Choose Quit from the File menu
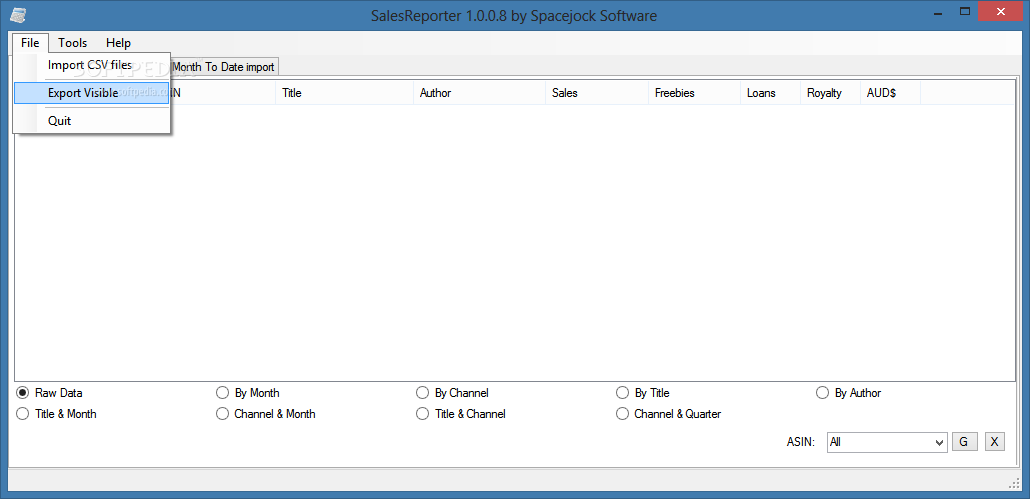The image size is (1030, 499). pos(91,121)
